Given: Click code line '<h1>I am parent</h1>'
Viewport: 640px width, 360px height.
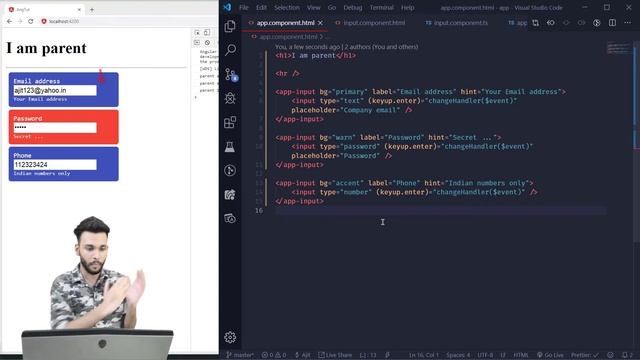Looking at the screenshot, I should coord(316,56).
